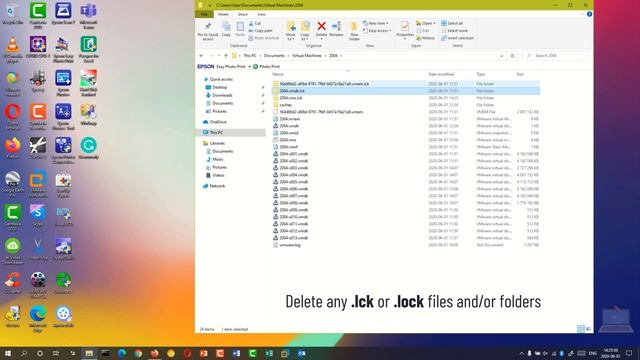Screen dimensions: 640x360
Task: Open Firefox desktop shortcut
Action: point(13,148)
